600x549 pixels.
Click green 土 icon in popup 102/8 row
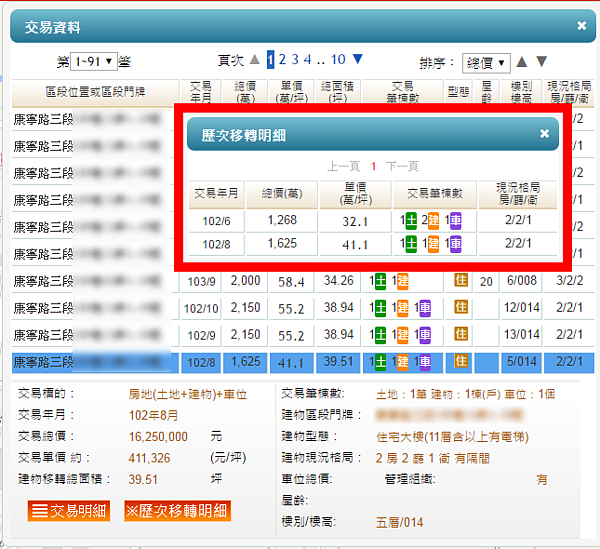tap(411, 244)
